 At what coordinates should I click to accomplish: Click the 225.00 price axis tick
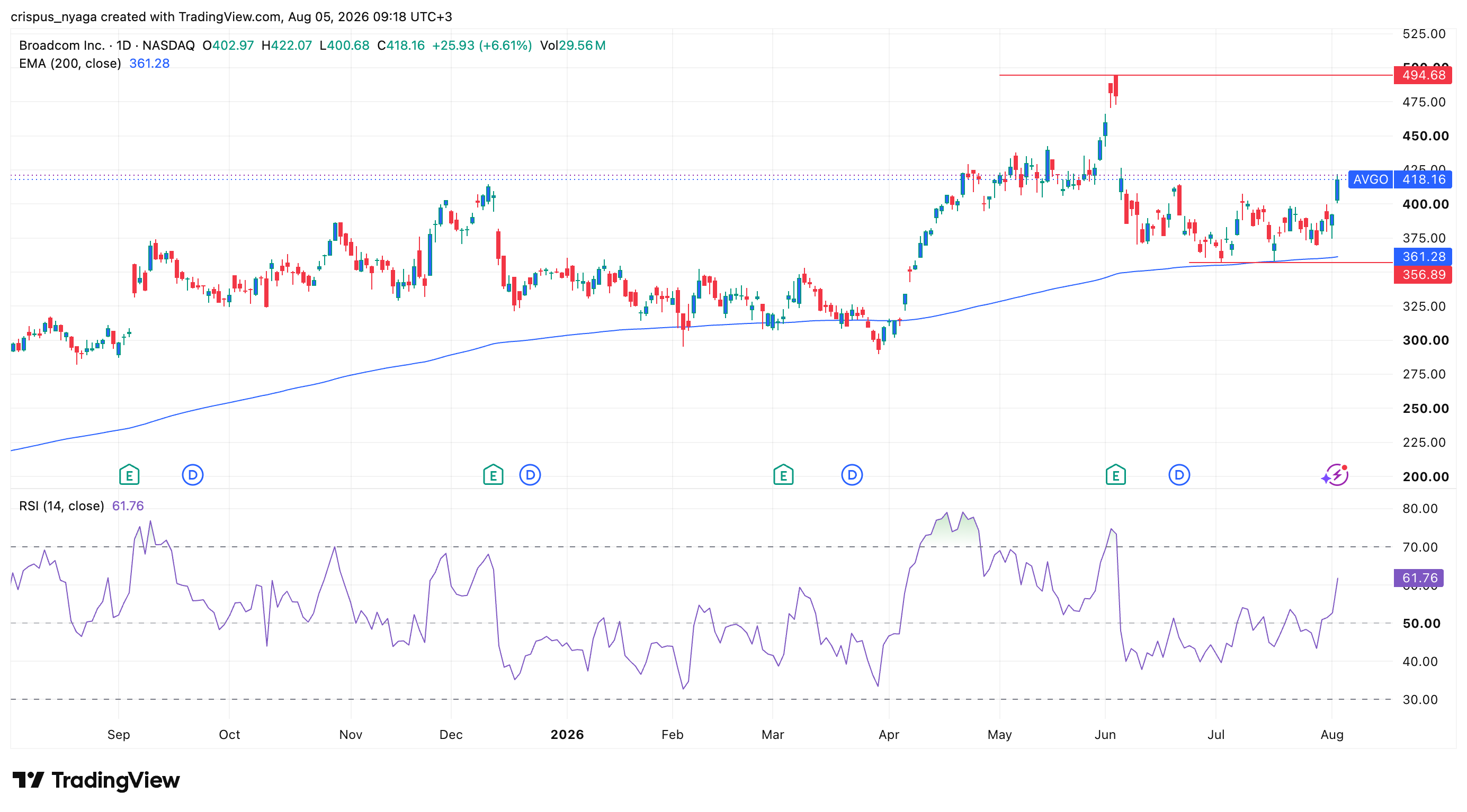(x=1424, y=443)
